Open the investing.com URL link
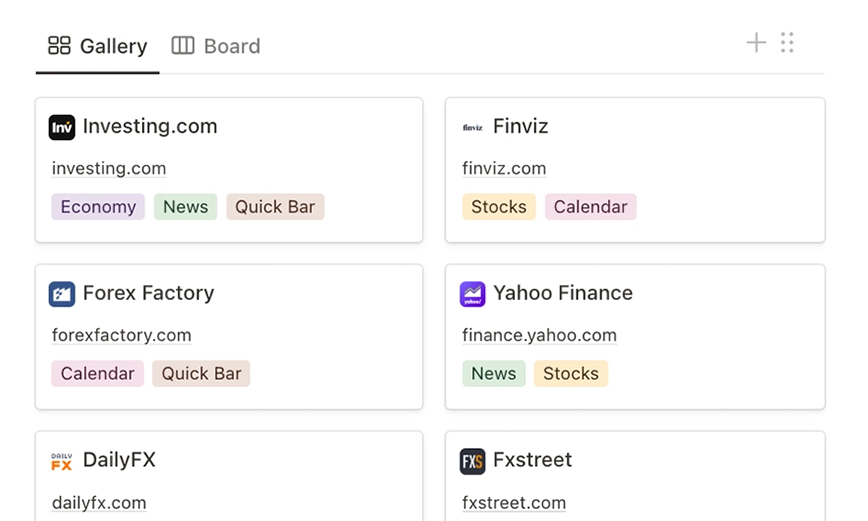The width and height of the screenshot is (868, 521). (x=109, y=168)
